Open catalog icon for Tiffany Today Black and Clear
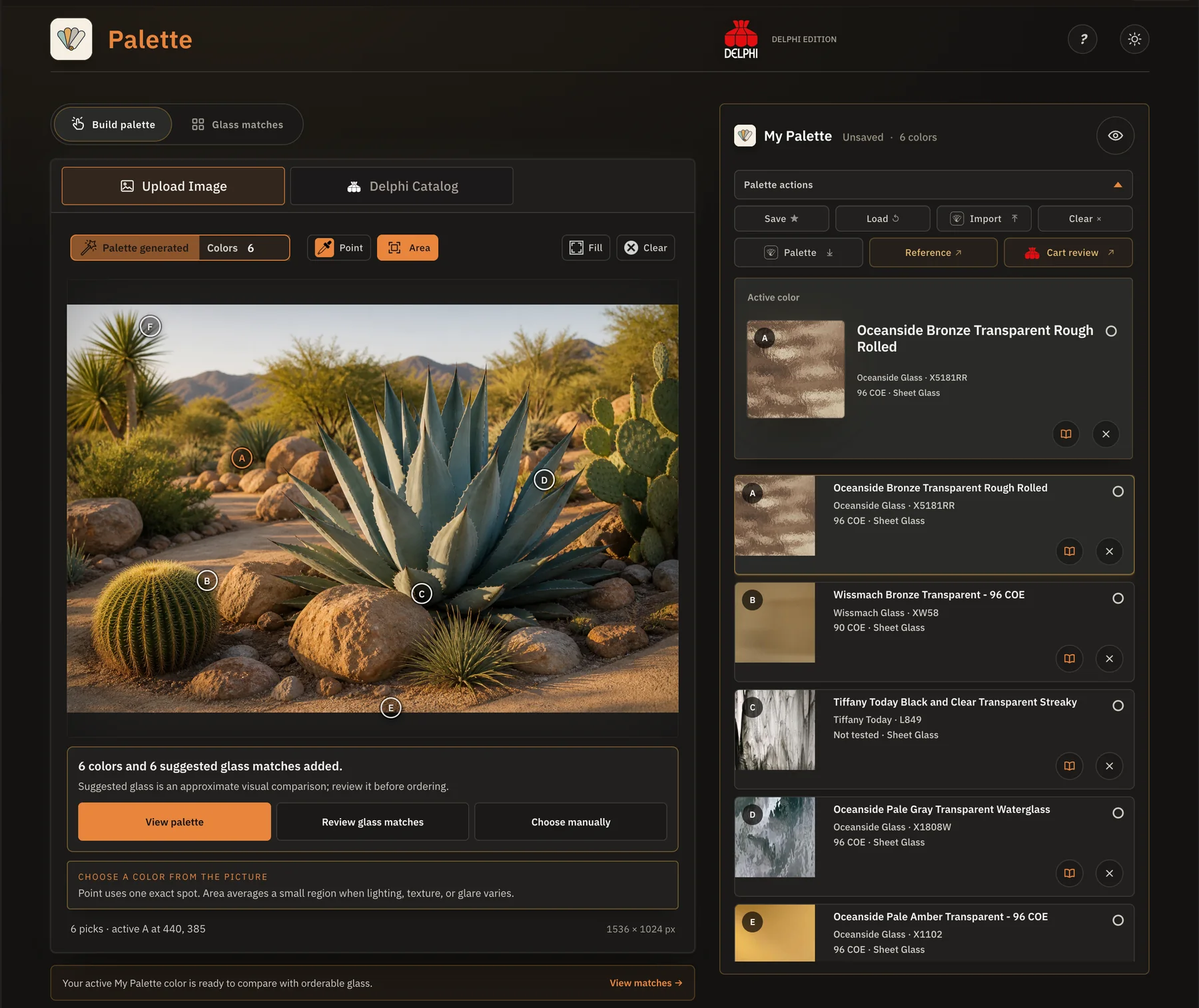This screenshot has height=1008, width=1199. pos(1069,766)
